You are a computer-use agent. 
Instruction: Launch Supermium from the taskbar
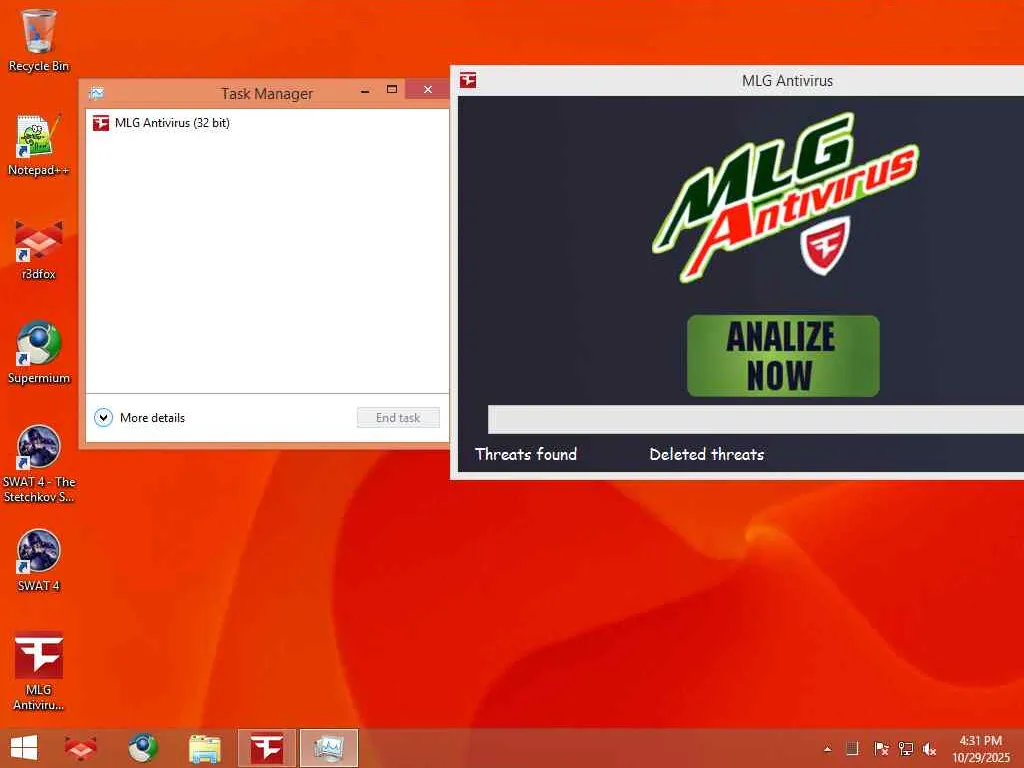[142, 748]
